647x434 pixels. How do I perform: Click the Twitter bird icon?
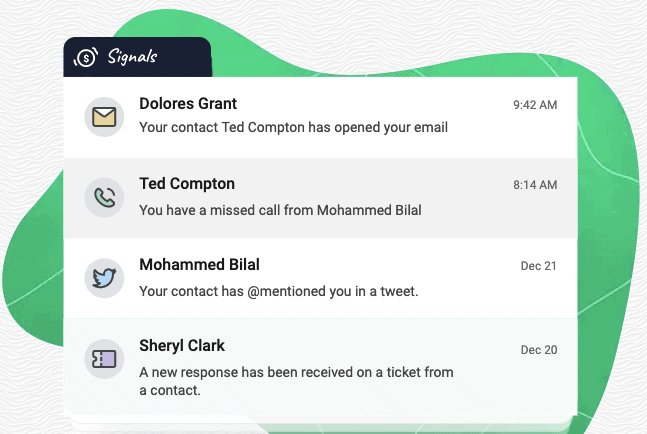[104, 278]
